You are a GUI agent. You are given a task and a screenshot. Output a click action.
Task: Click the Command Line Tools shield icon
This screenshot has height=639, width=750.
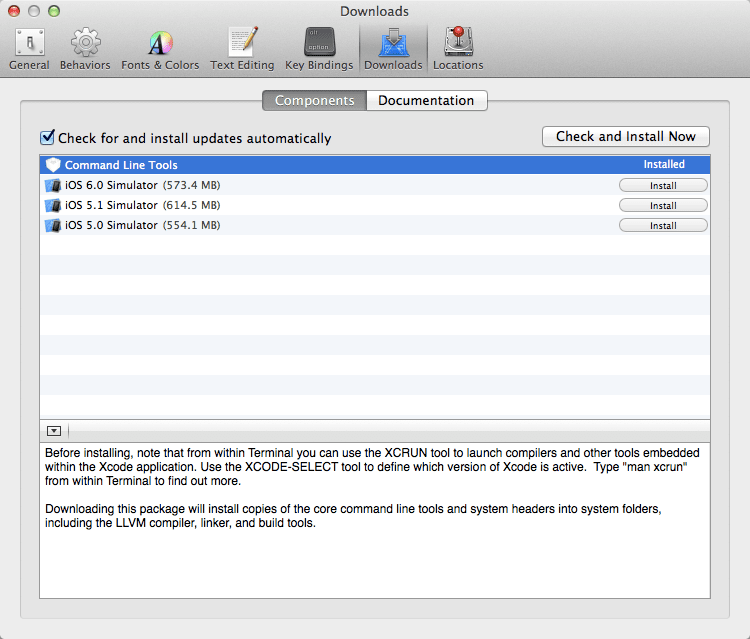point(53,165)
